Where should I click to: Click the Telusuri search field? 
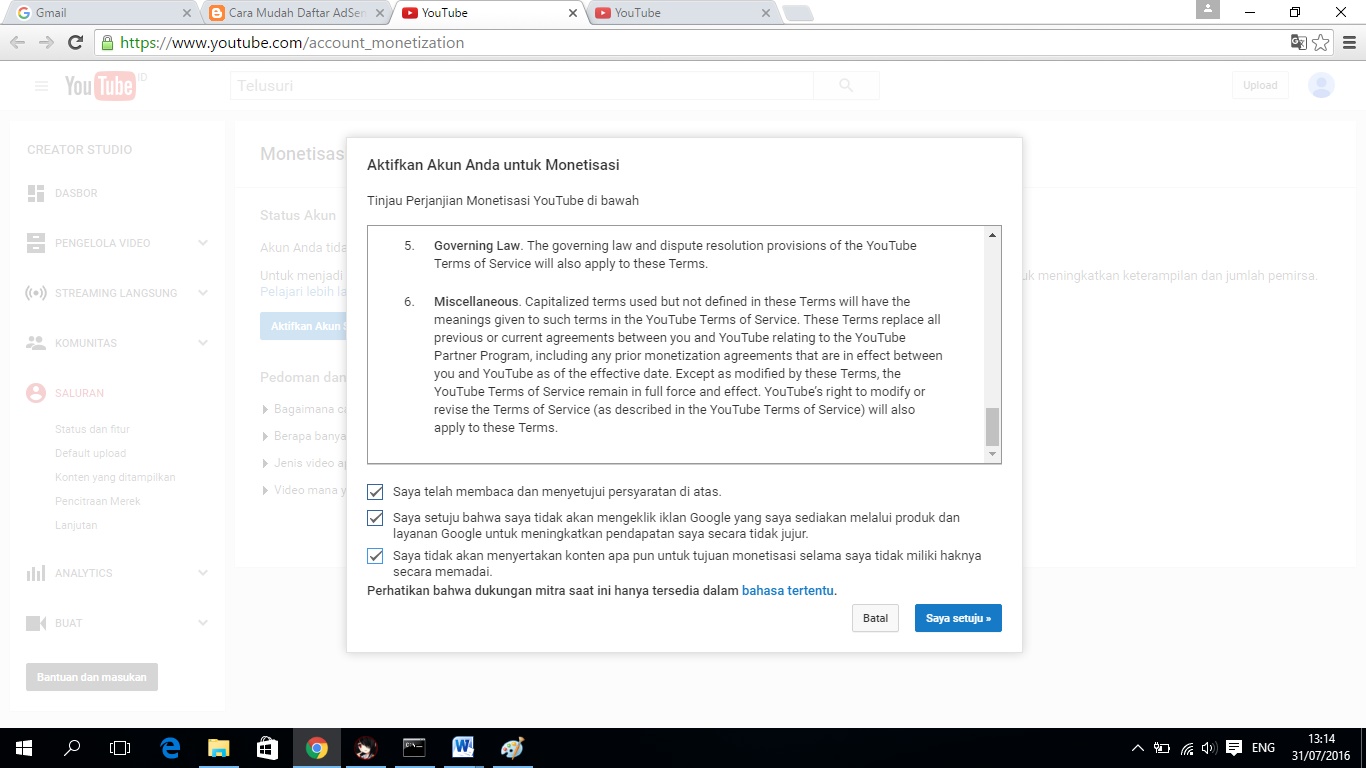[522, 86]
